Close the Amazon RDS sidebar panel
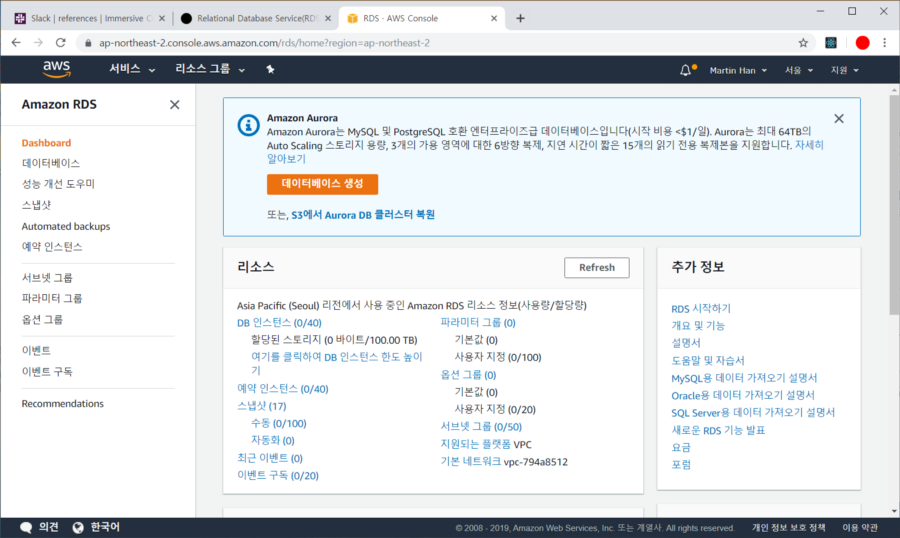Image resolution: width=900 pixels, height=538 pixels. 174,104
